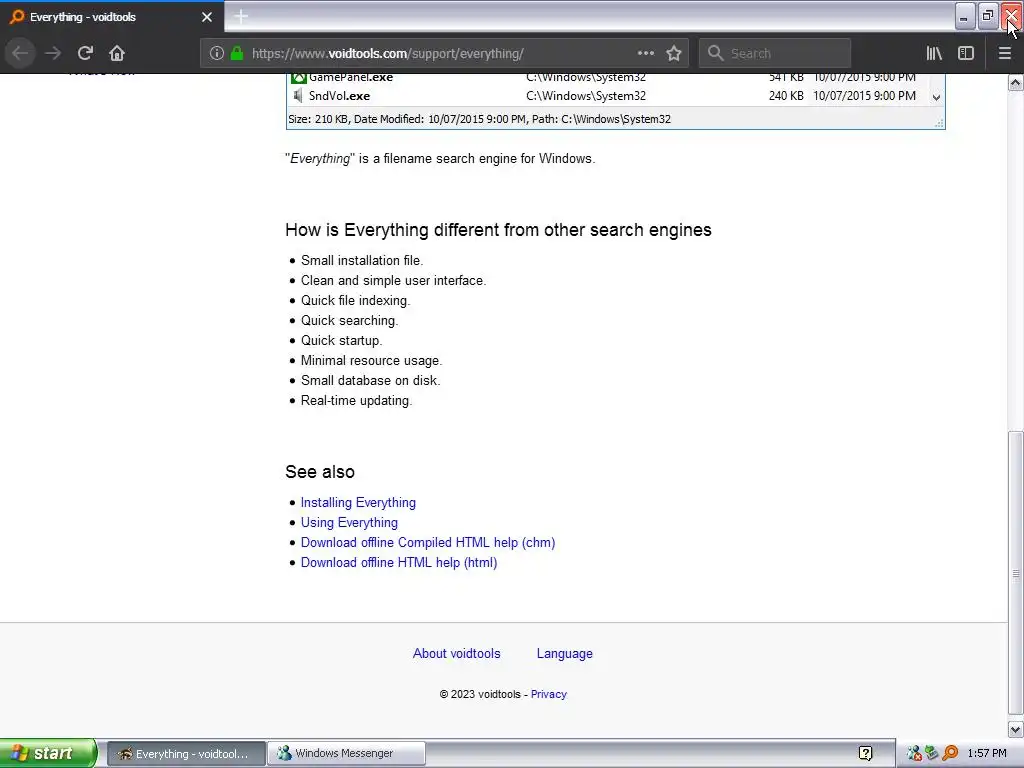The width and height of the screenshot is (1024, 768).
Task: Open the Firefox home page
Action: (x=117, y=53)
